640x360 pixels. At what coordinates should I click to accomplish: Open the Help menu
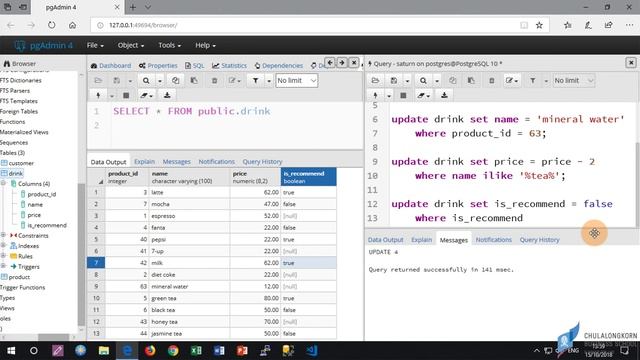[205, 45]
